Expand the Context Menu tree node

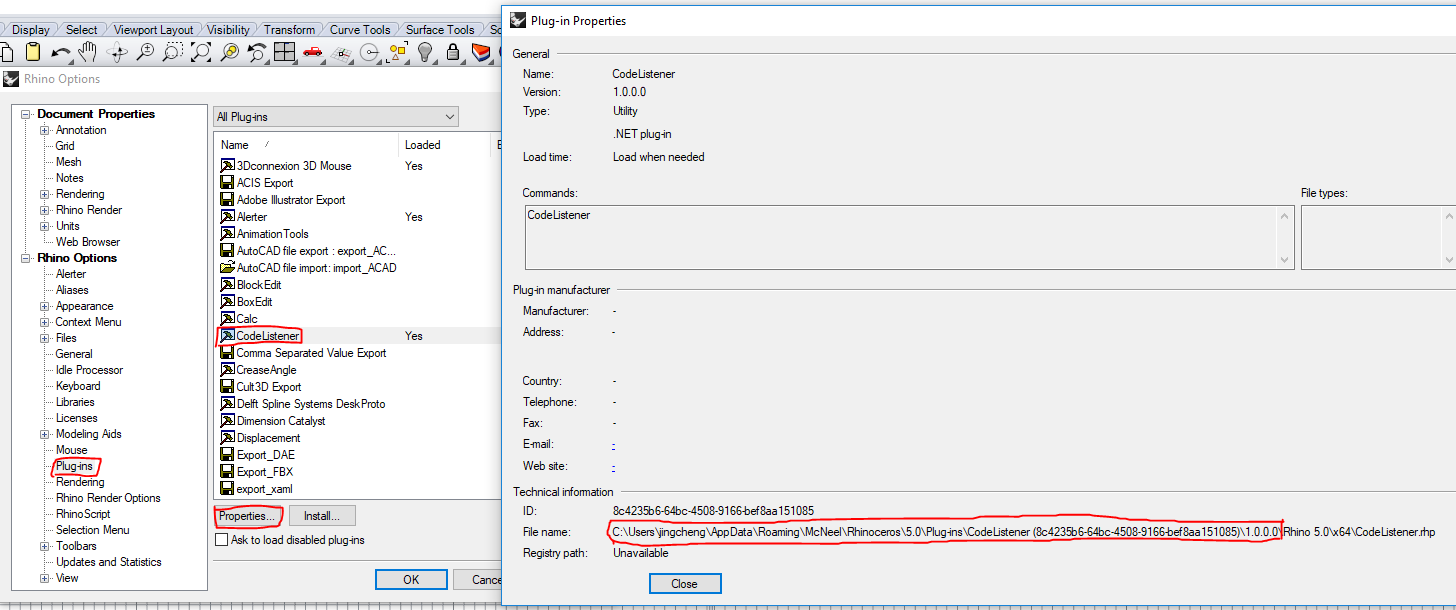45,322
